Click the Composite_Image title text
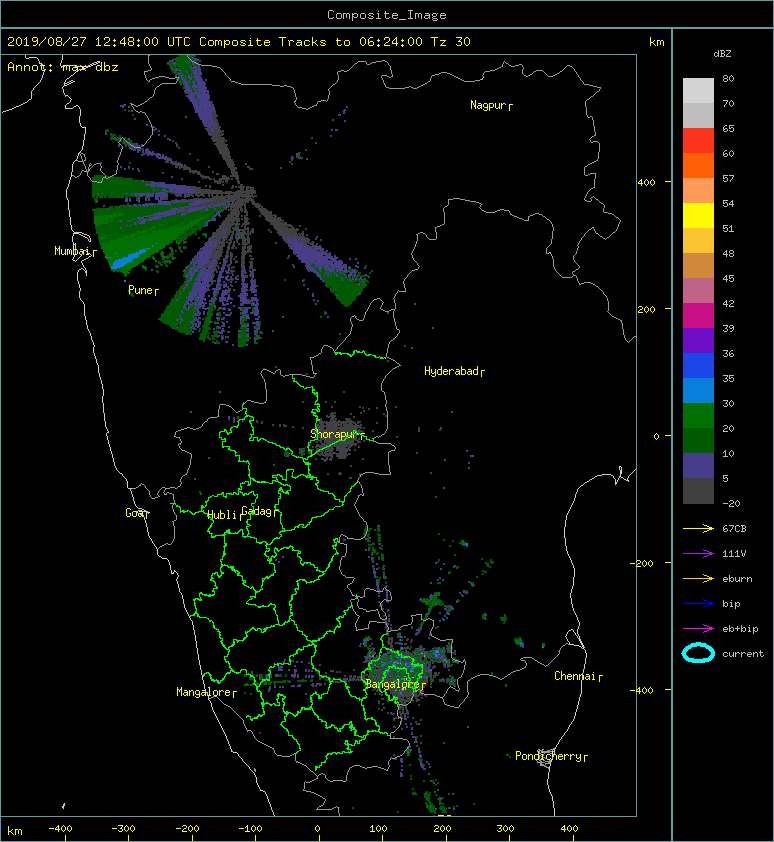 coord(387,15)
